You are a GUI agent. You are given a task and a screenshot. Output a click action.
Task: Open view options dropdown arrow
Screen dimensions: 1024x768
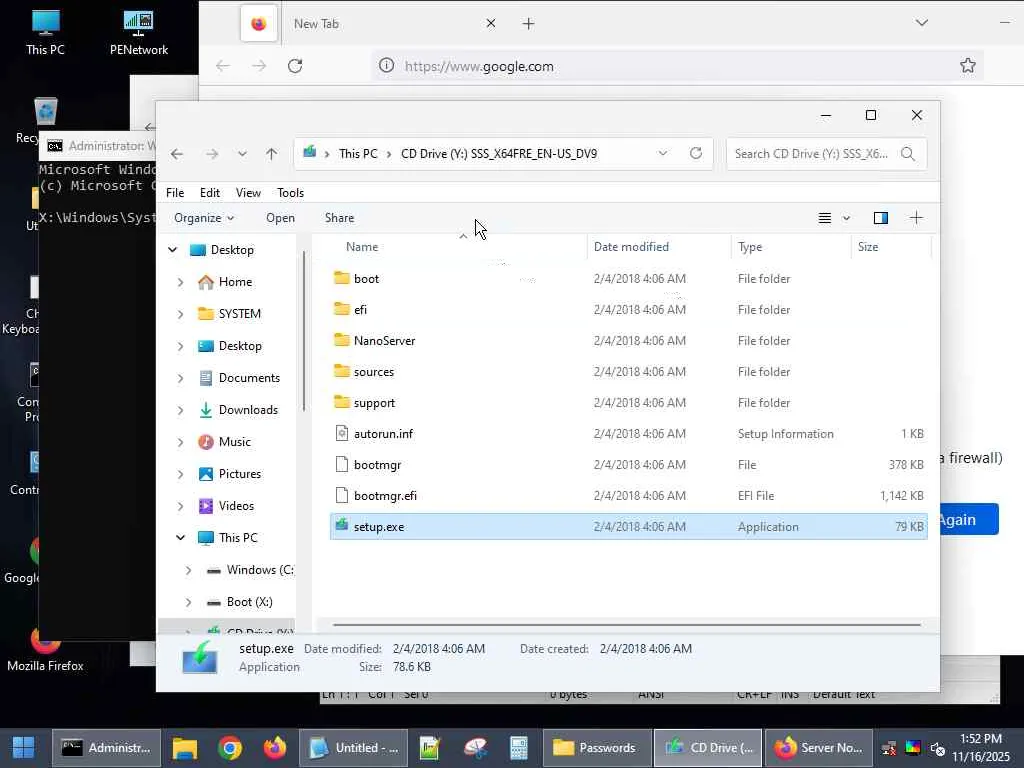coord(846,218)
